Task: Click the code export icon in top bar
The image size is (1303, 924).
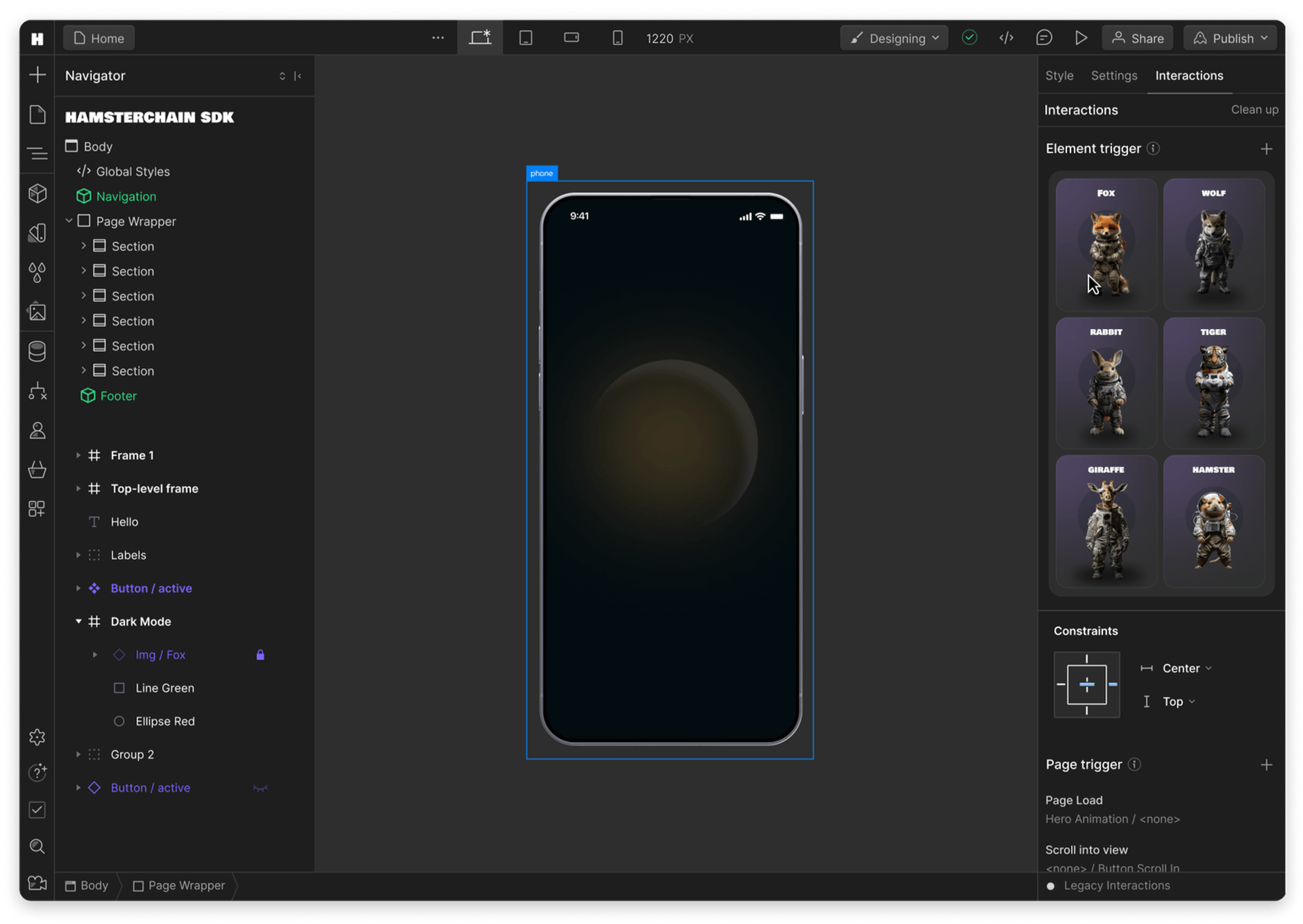Action: click(1007, 38)
